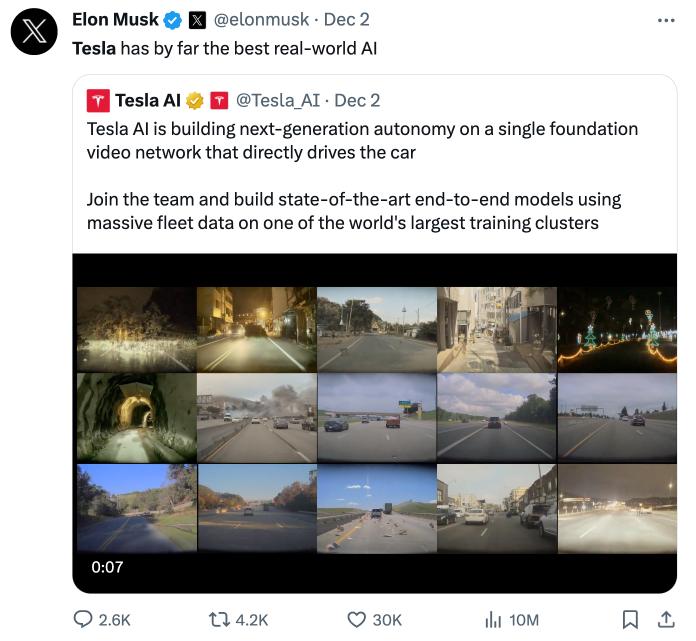Click the Tesla AI gold verified badge
This screenshot has height=641, width=696.
pos(195,100)
